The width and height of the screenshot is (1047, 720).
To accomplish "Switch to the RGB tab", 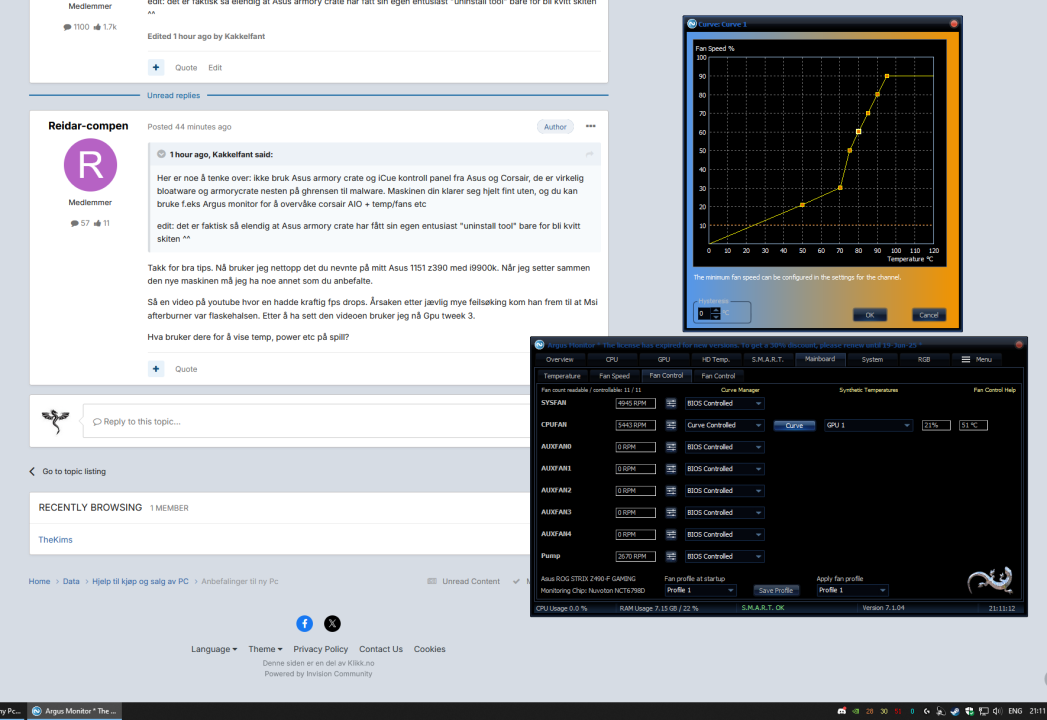I will point(924,359).
